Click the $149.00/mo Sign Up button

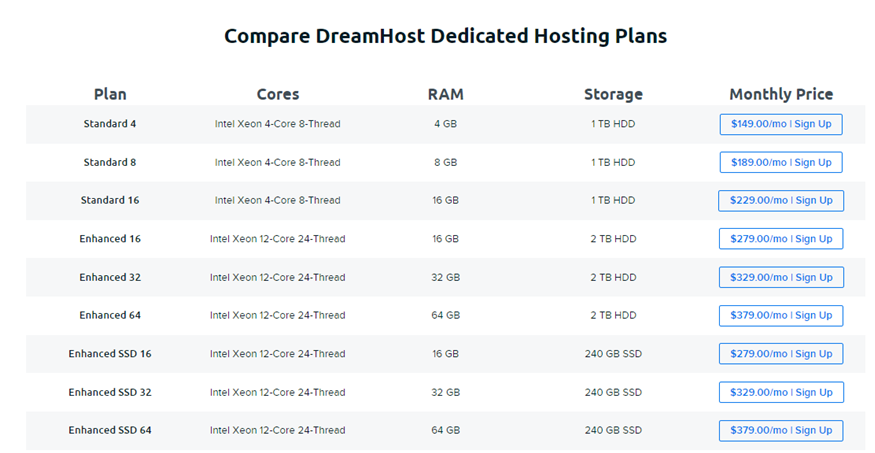coord(781,124)
